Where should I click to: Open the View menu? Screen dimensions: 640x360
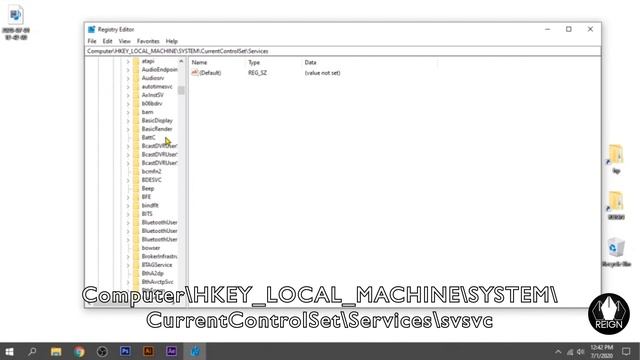click(x=124, y=41)
